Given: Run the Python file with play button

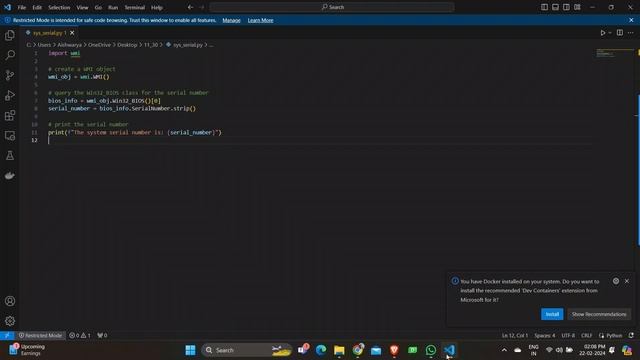Looking at the screenshot, I should (x=602, y=33).
